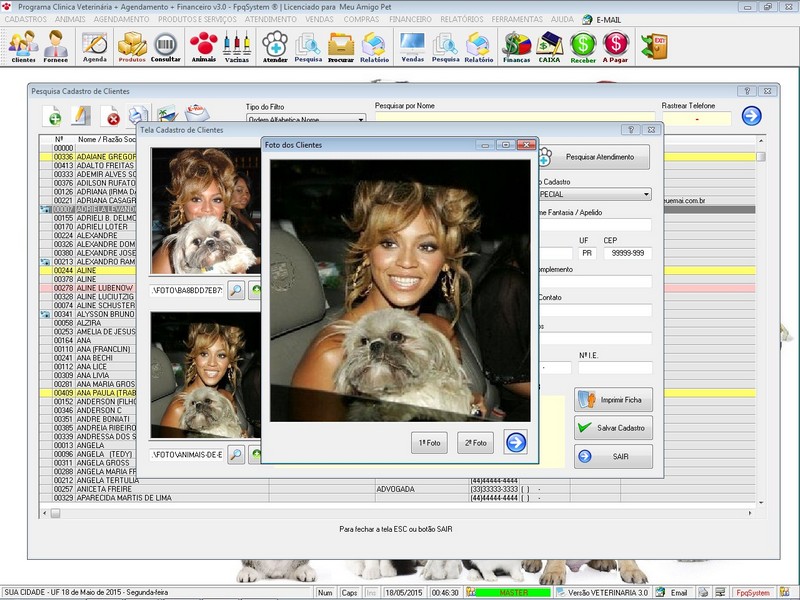Click the blue arrow in Foto dos Clientes
The height and width of the screenshot is (600, 800).
pos(516,442)
